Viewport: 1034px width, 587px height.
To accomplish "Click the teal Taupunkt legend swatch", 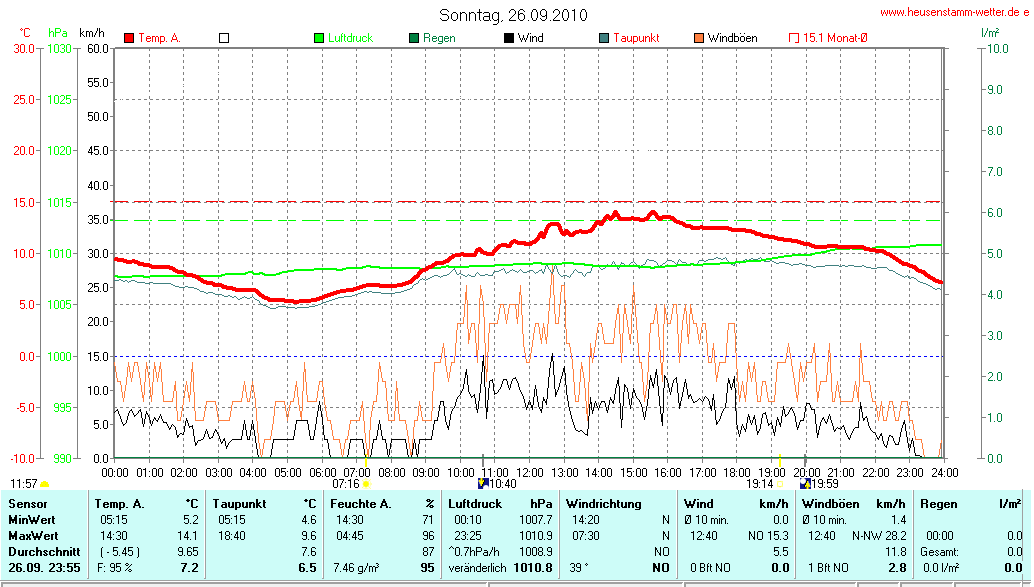I will [x=604, y=38].
